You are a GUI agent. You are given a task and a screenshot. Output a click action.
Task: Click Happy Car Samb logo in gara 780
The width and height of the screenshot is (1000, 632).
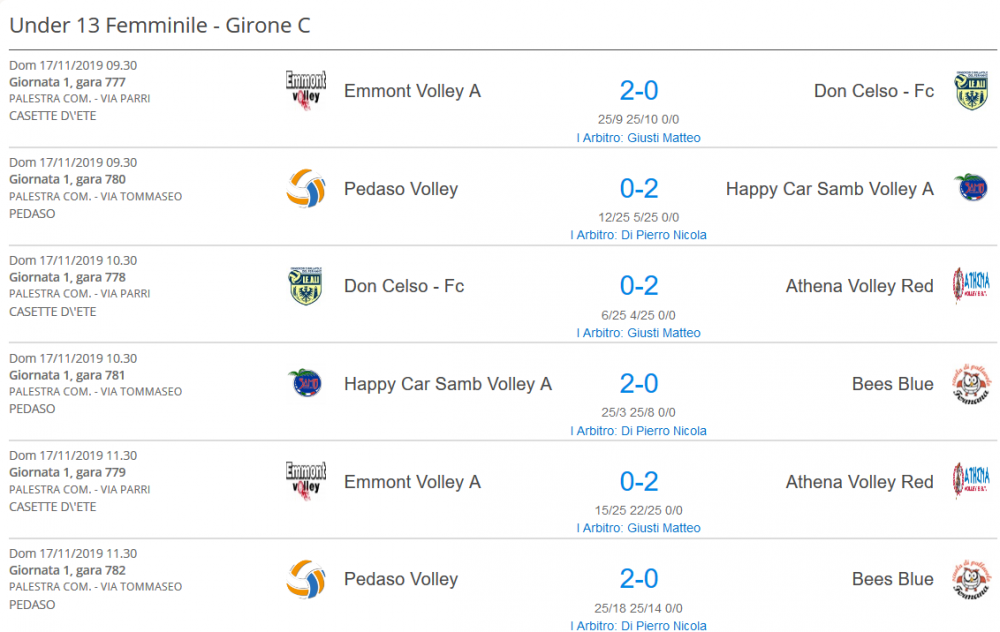point(971,187)
